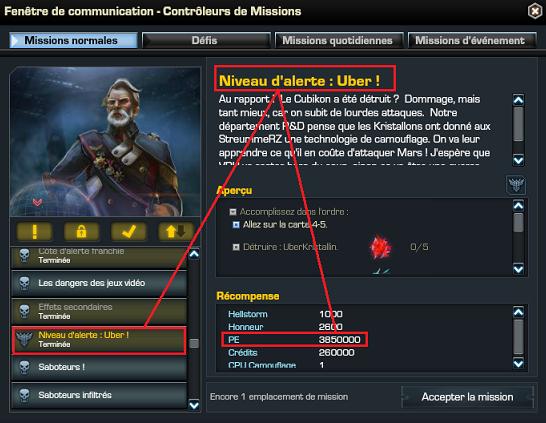The width and height of the screenshot is (546, 423).
Task: Select the 'Les dangers des jeux vidéo' mission
Action: point(99,283)
